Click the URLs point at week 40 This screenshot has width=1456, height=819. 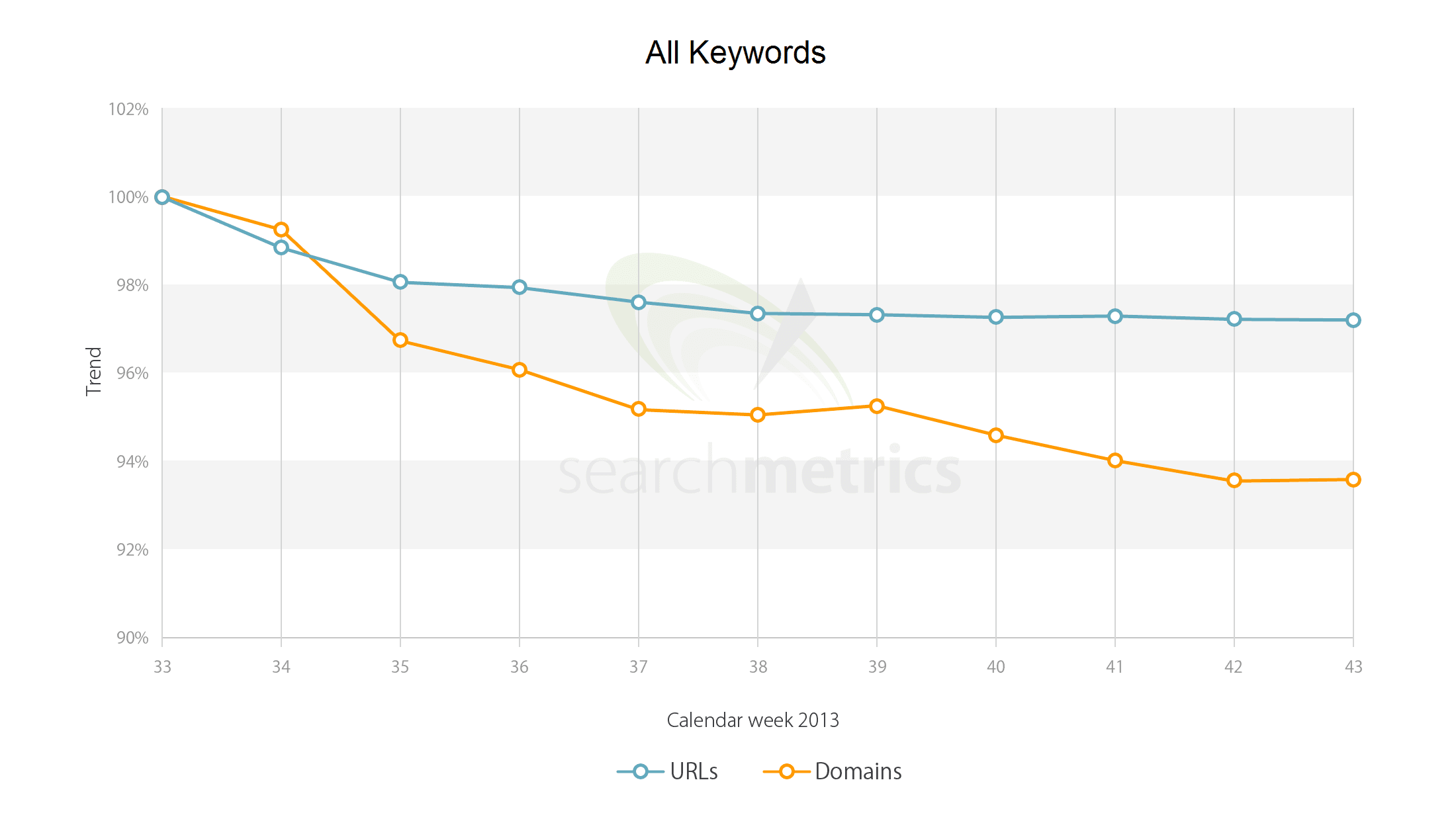tap(996, 317)
